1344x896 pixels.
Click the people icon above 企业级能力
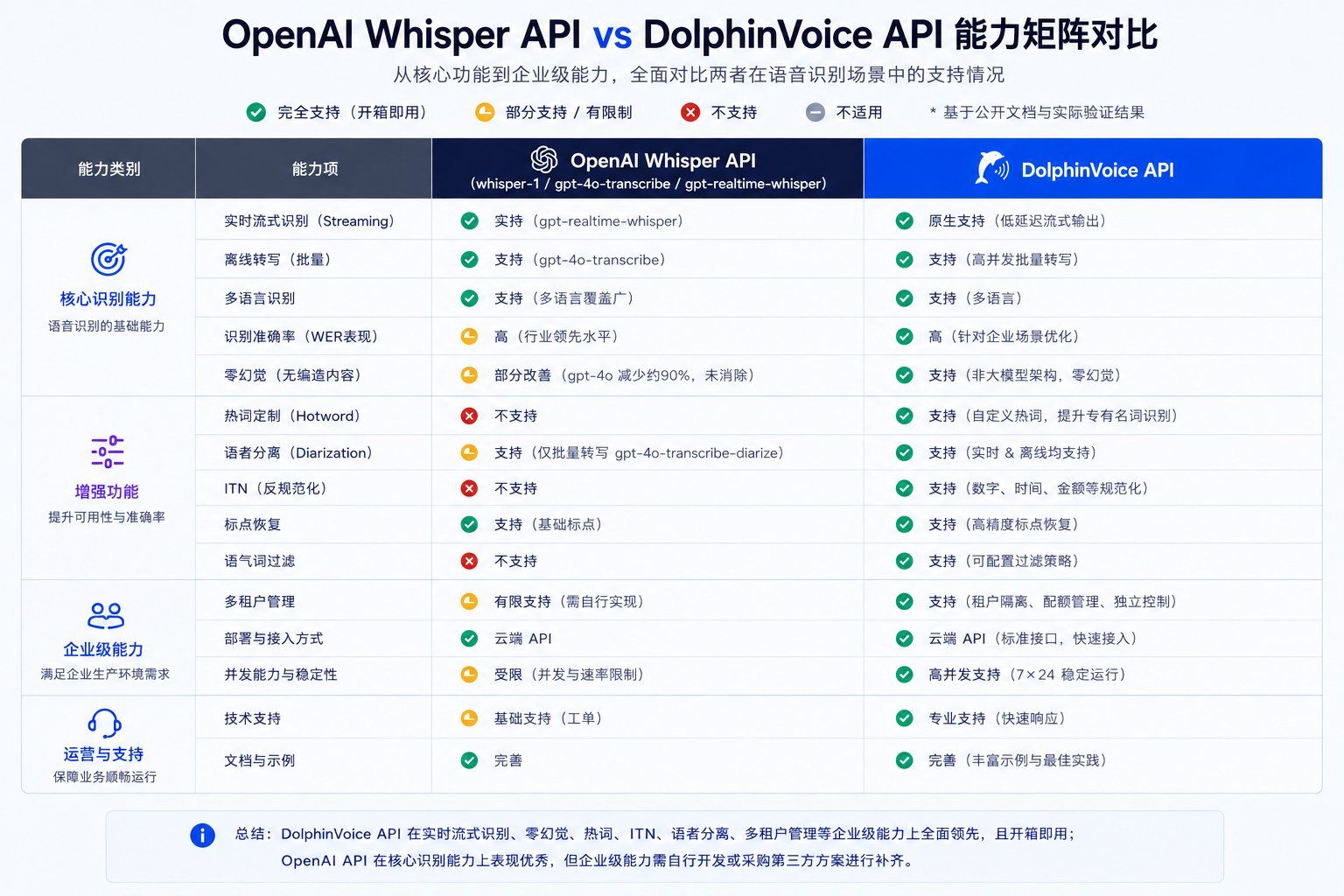pyautogui.click(x=106, y=616)
